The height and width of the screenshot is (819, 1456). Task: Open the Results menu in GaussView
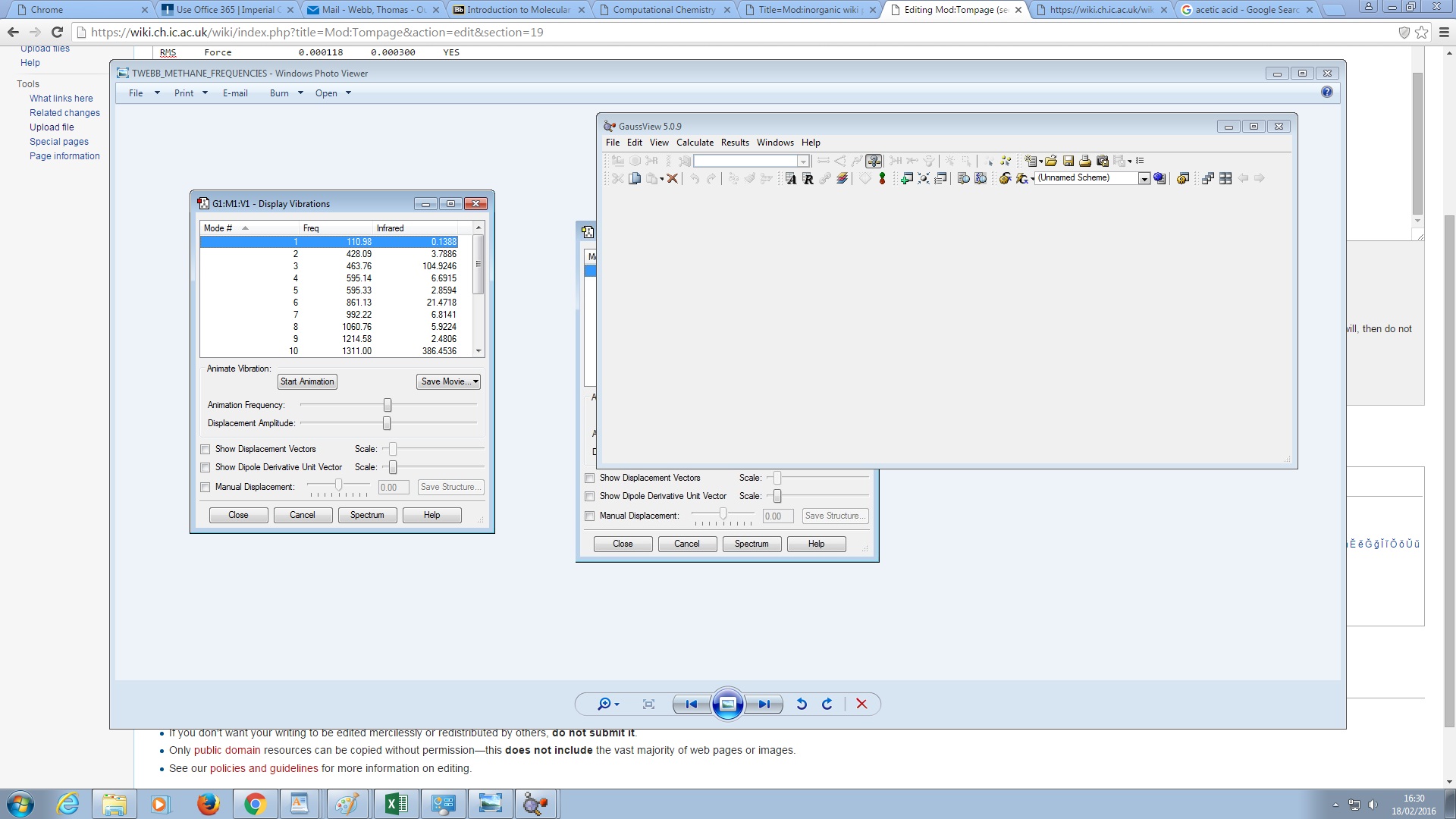735,143
